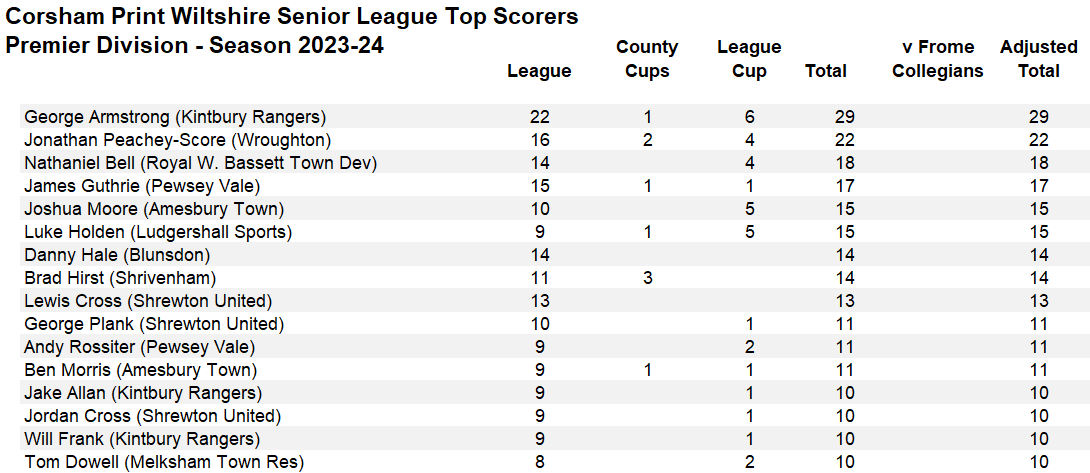Click George Armstrong's league goals value 22
Image resolution: width=1090 pixels, height=473 pixels.
540,117
